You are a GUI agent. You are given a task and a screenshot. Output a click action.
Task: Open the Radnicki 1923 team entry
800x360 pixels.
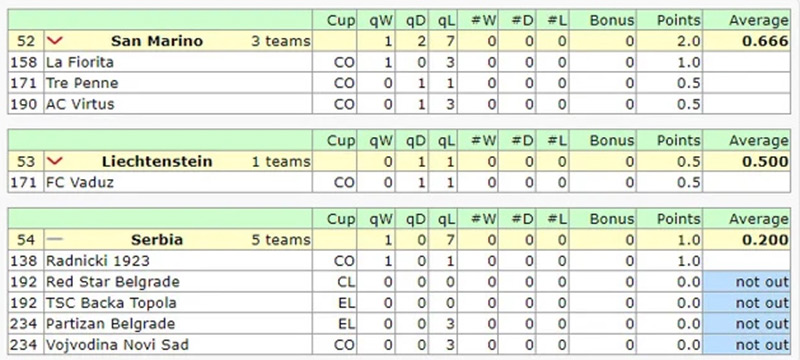click(x=98, y=261)
